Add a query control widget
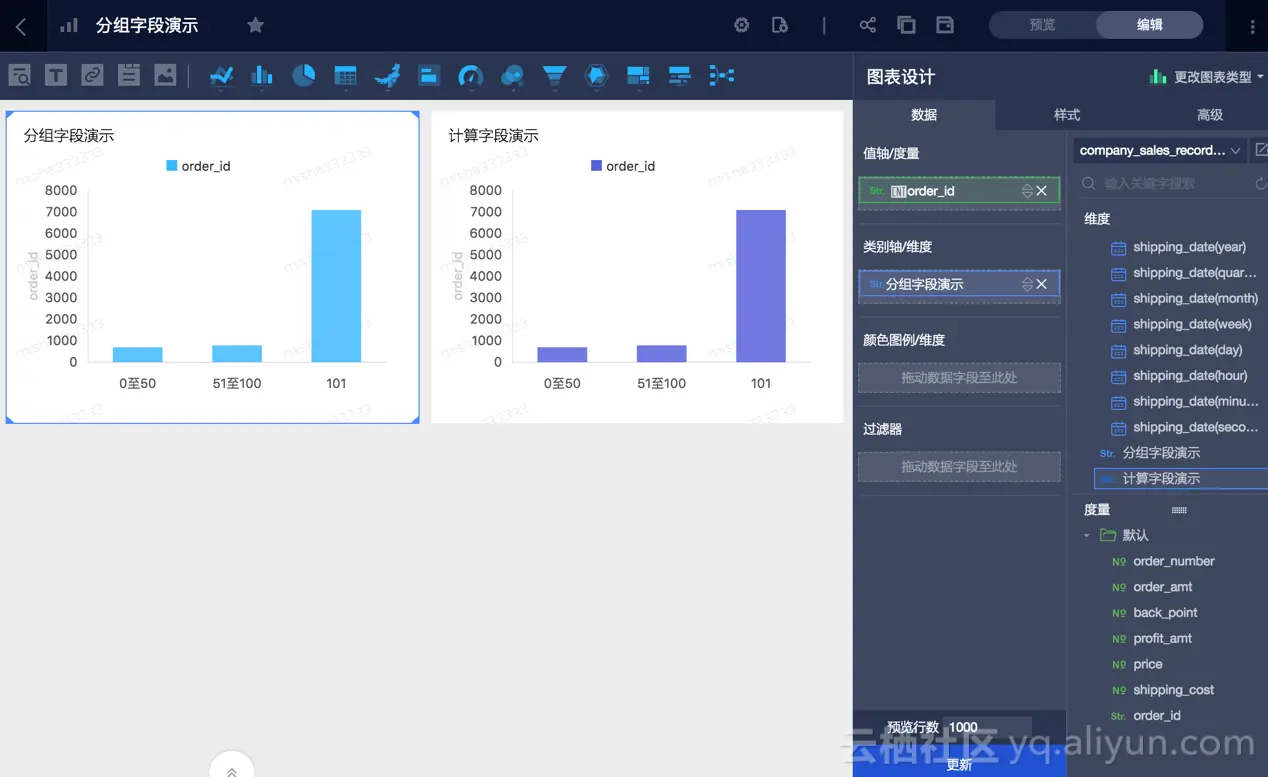1268x777 pixels. pyautogui.click(x=19, y=75)
